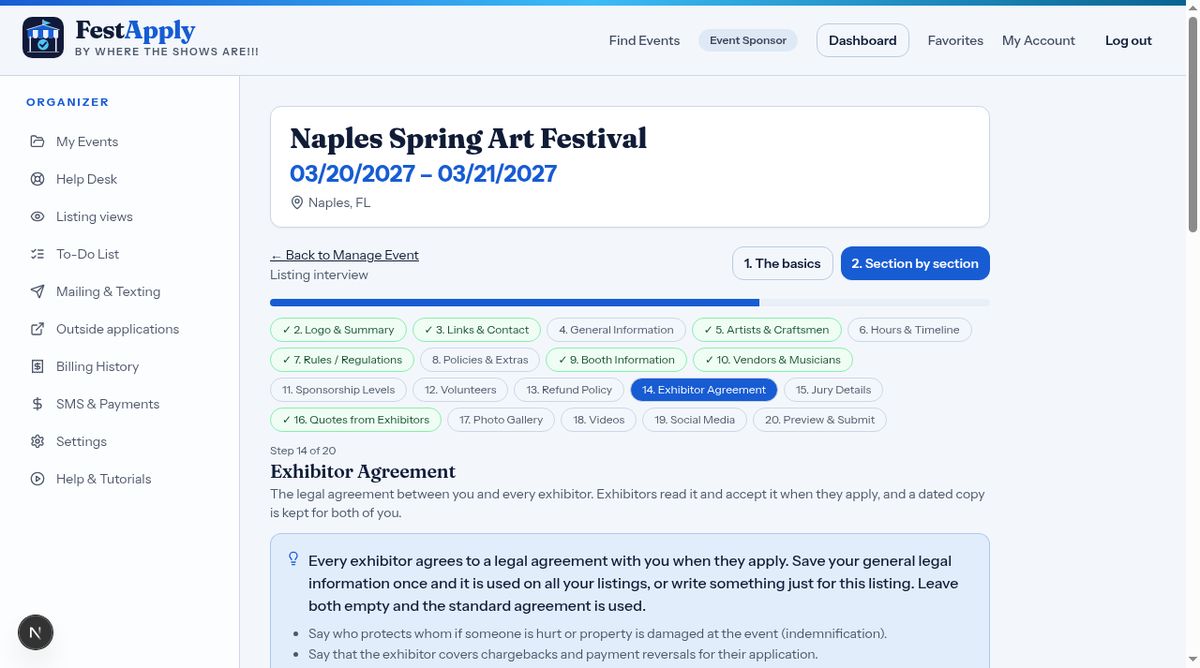Click the page vertical scrollbar

(x=1193, y=334)
